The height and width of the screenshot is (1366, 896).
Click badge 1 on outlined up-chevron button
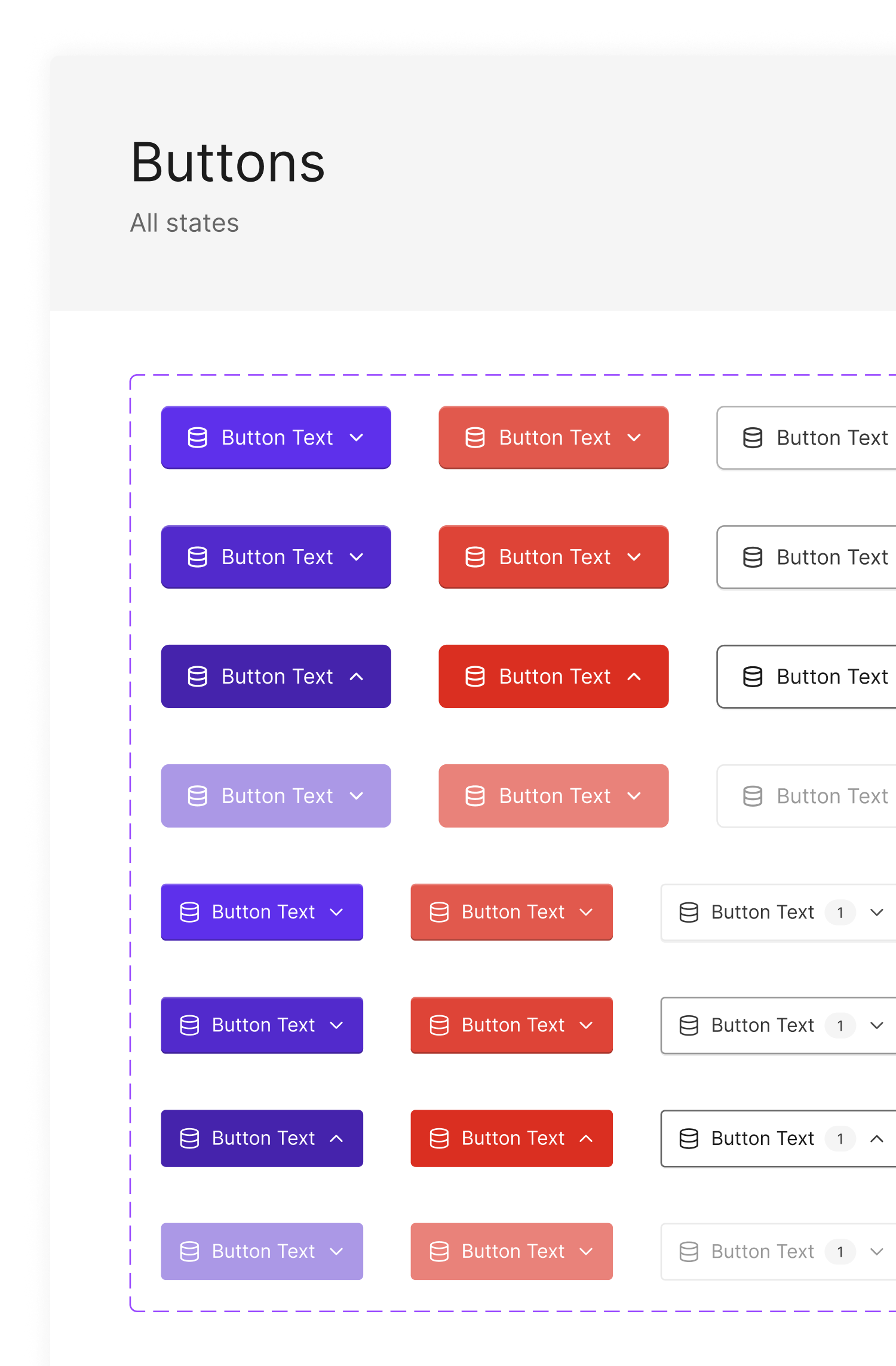pos(840,1138)
